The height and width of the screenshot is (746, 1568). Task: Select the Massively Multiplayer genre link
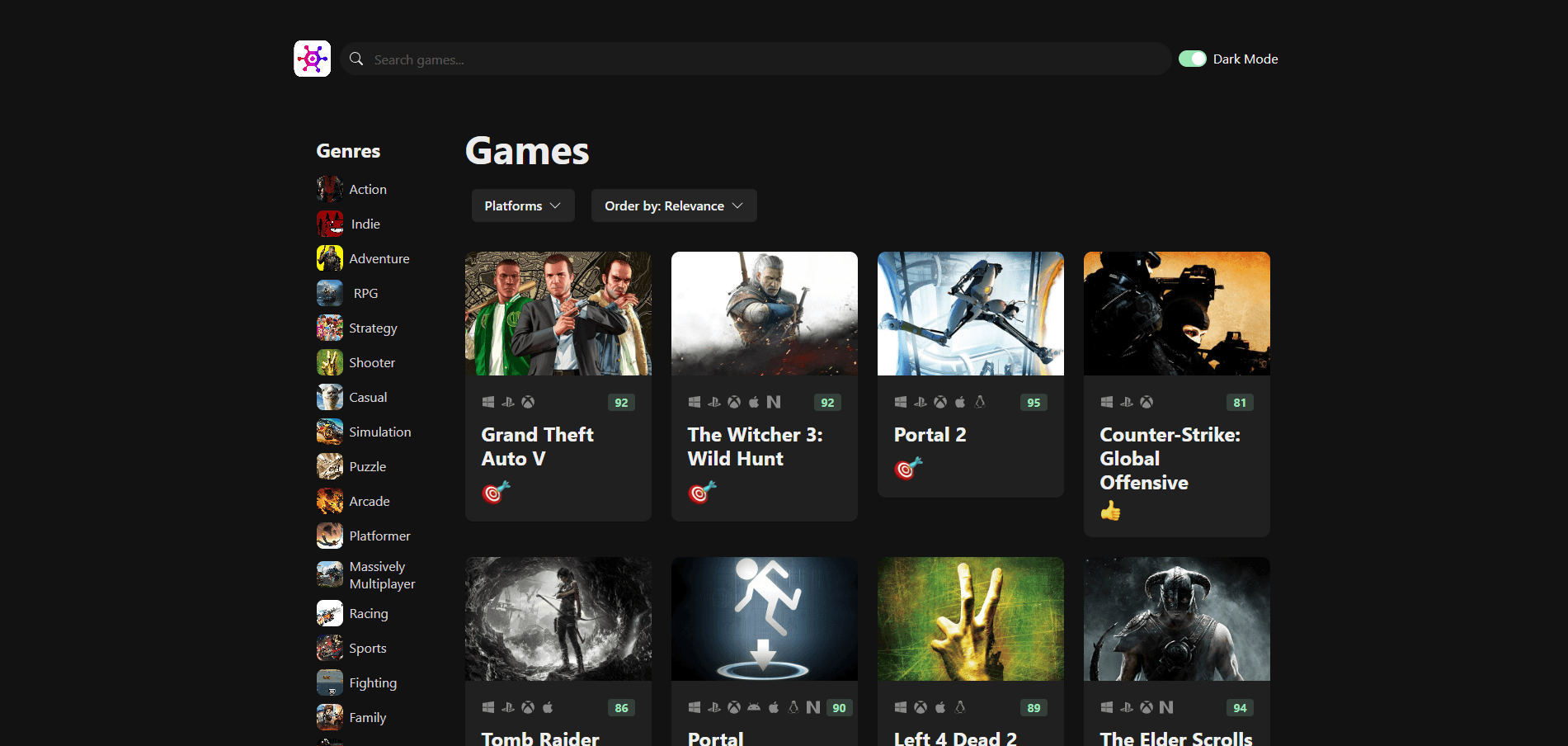pyautogui.click(x=382, y=575)
